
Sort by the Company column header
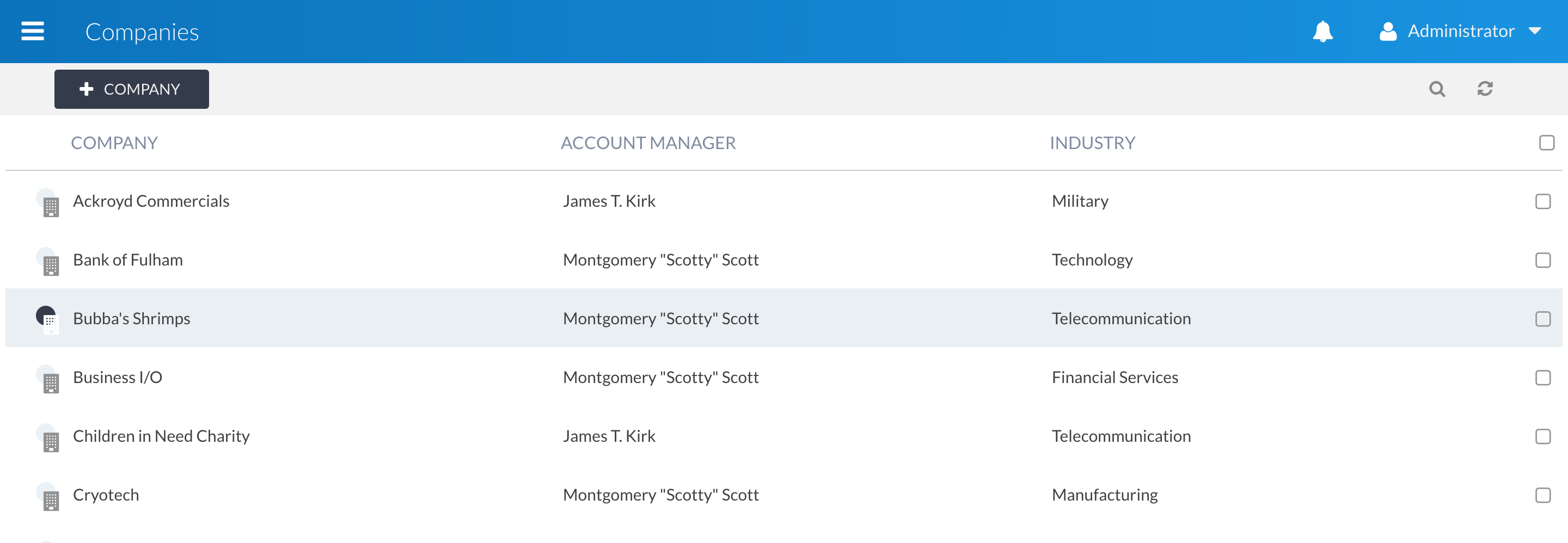(x=114, y=143)
